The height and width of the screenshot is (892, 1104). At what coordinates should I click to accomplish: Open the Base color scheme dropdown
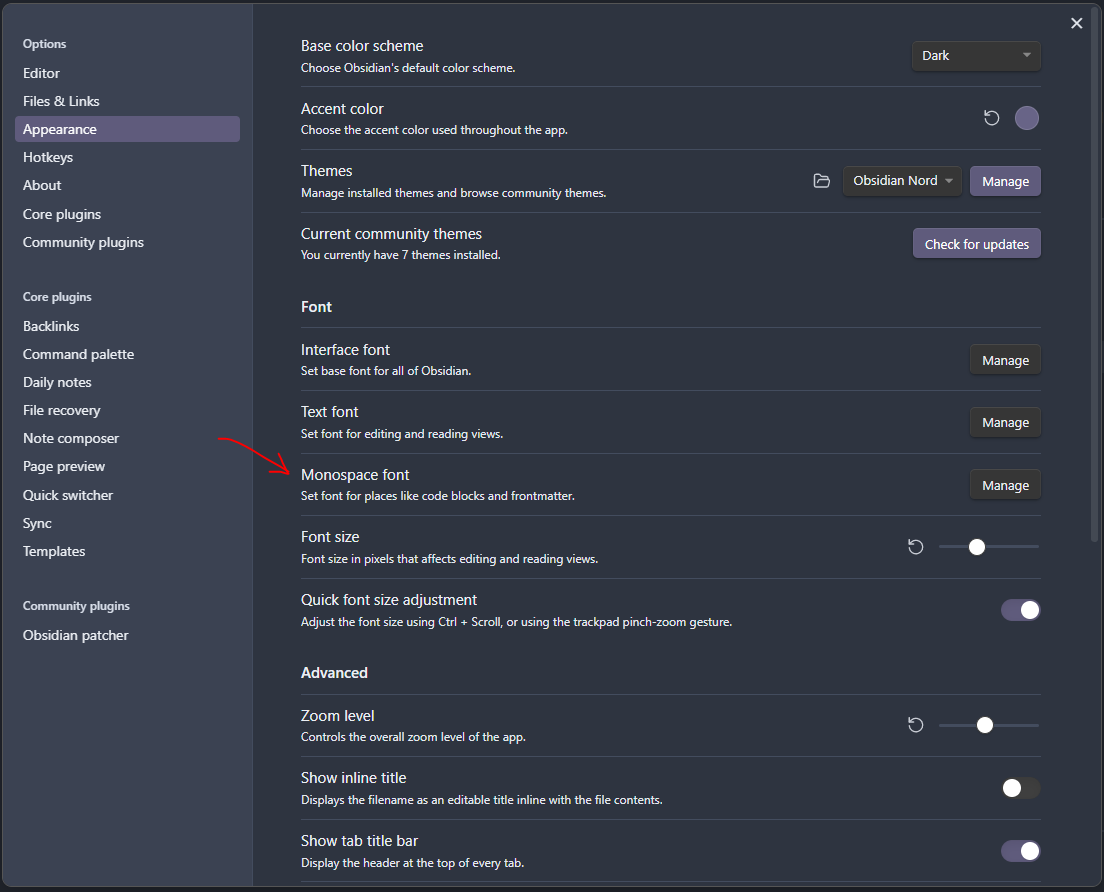(x=976, y=56)
